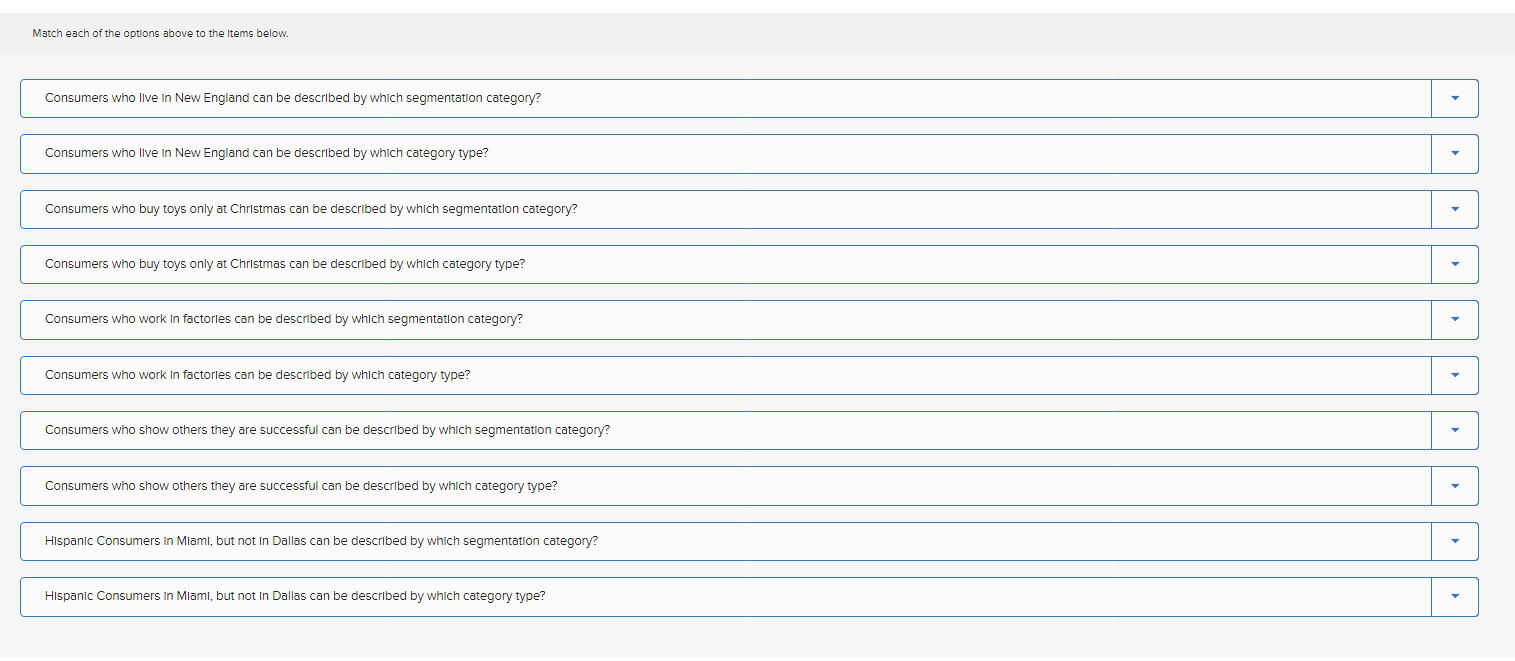Expand the New England category type dropdown

point(1454,153)
